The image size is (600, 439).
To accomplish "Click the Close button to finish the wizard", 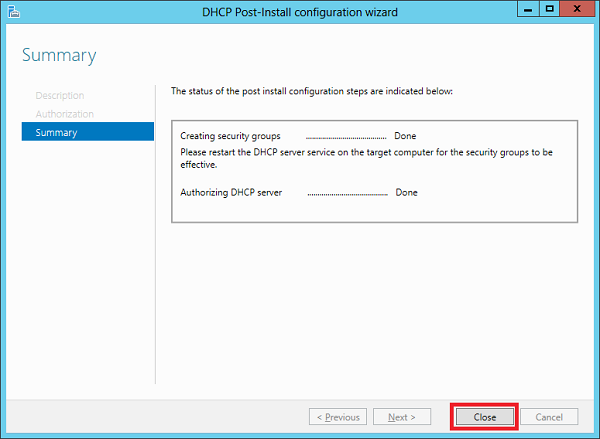I will point(485,416).
